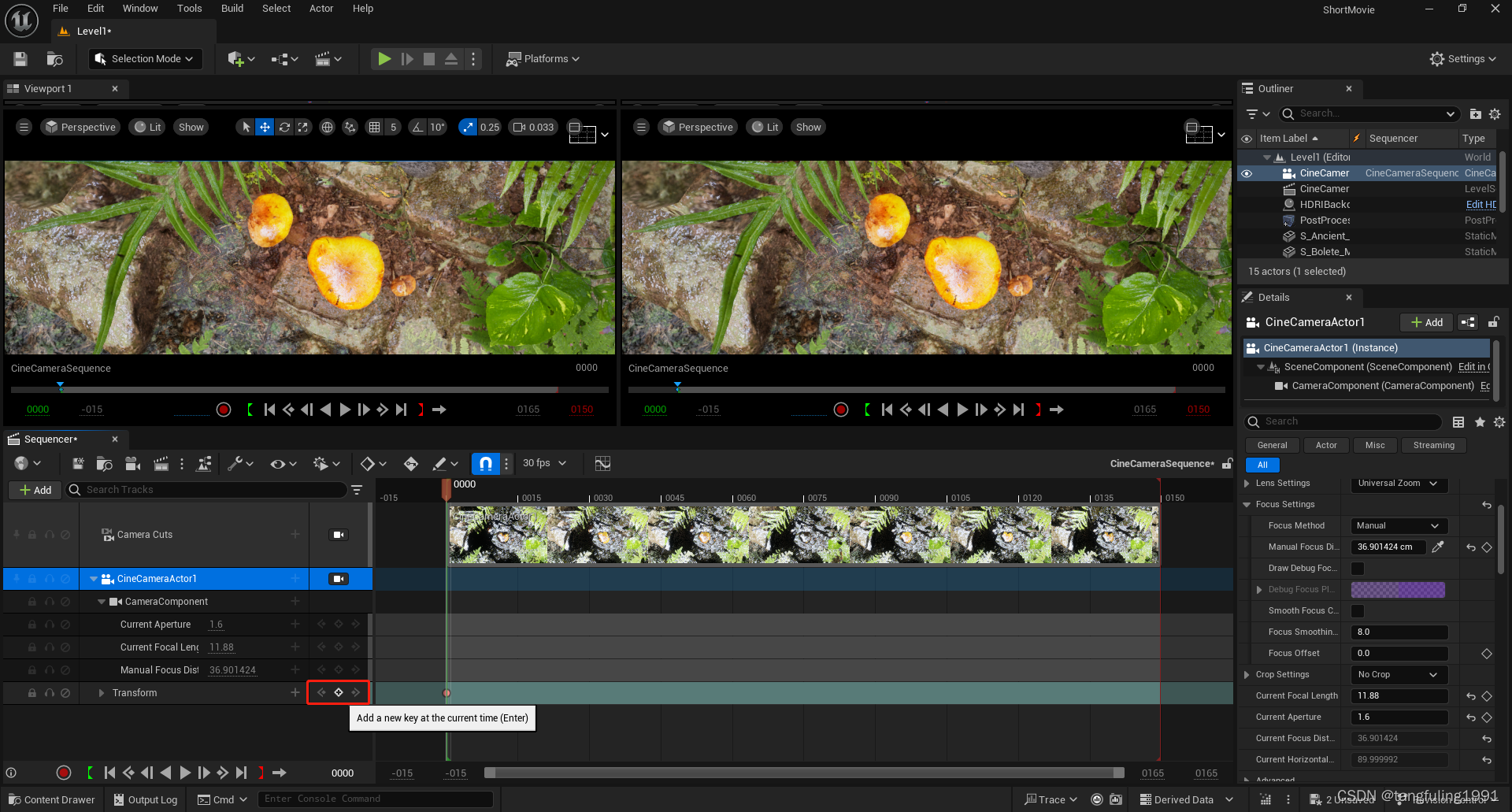This screenshot has width=1512, height=812.
Task: Click the Camera Cuts thumbnail strip in the timeline
Action: (803, 535)
